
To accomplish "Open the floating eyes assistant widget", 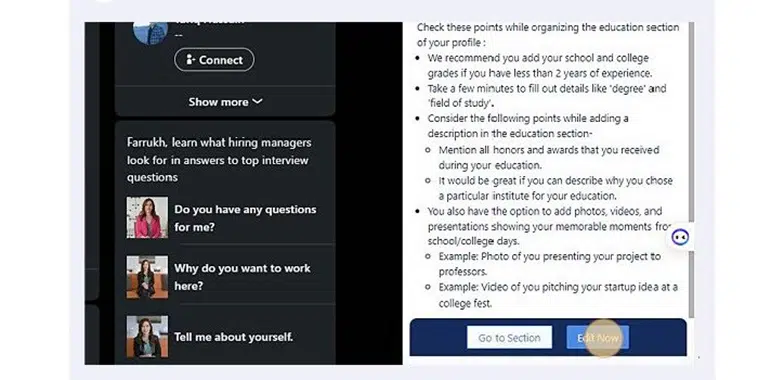I will coord(680,237).
